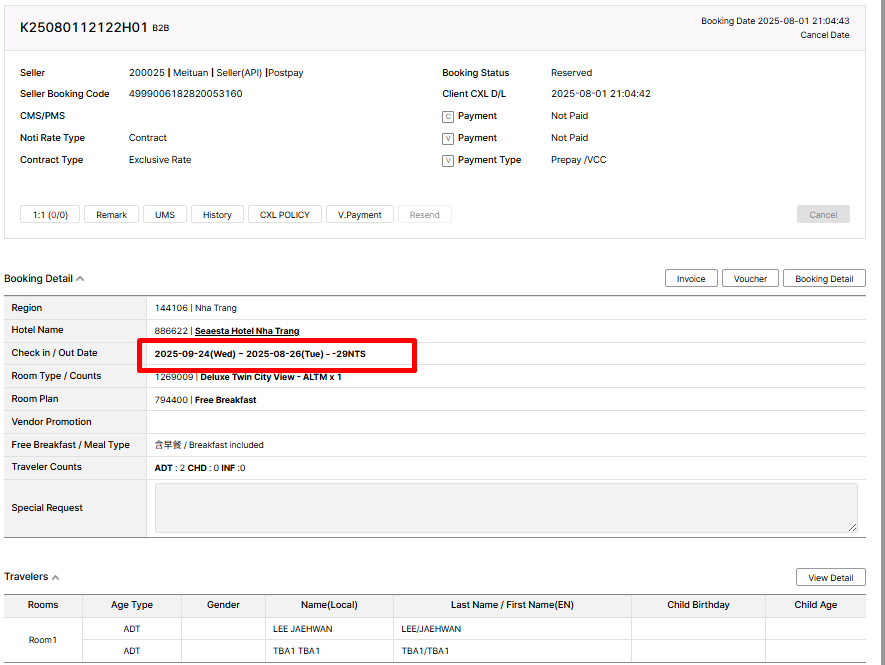885x665 pixels.
Task: Open the Seaesta Hotel Nha Trang link
Action: pos(247,331)
